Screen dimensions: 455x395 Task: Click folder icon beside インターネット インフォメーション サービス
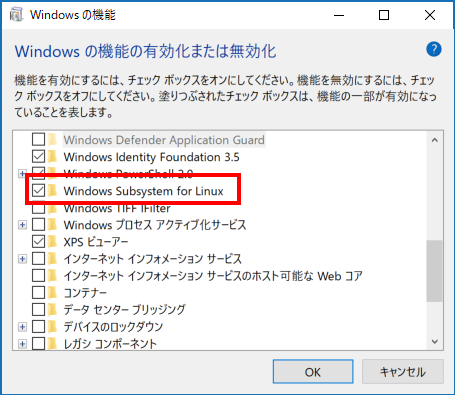[x=52, y=258]
